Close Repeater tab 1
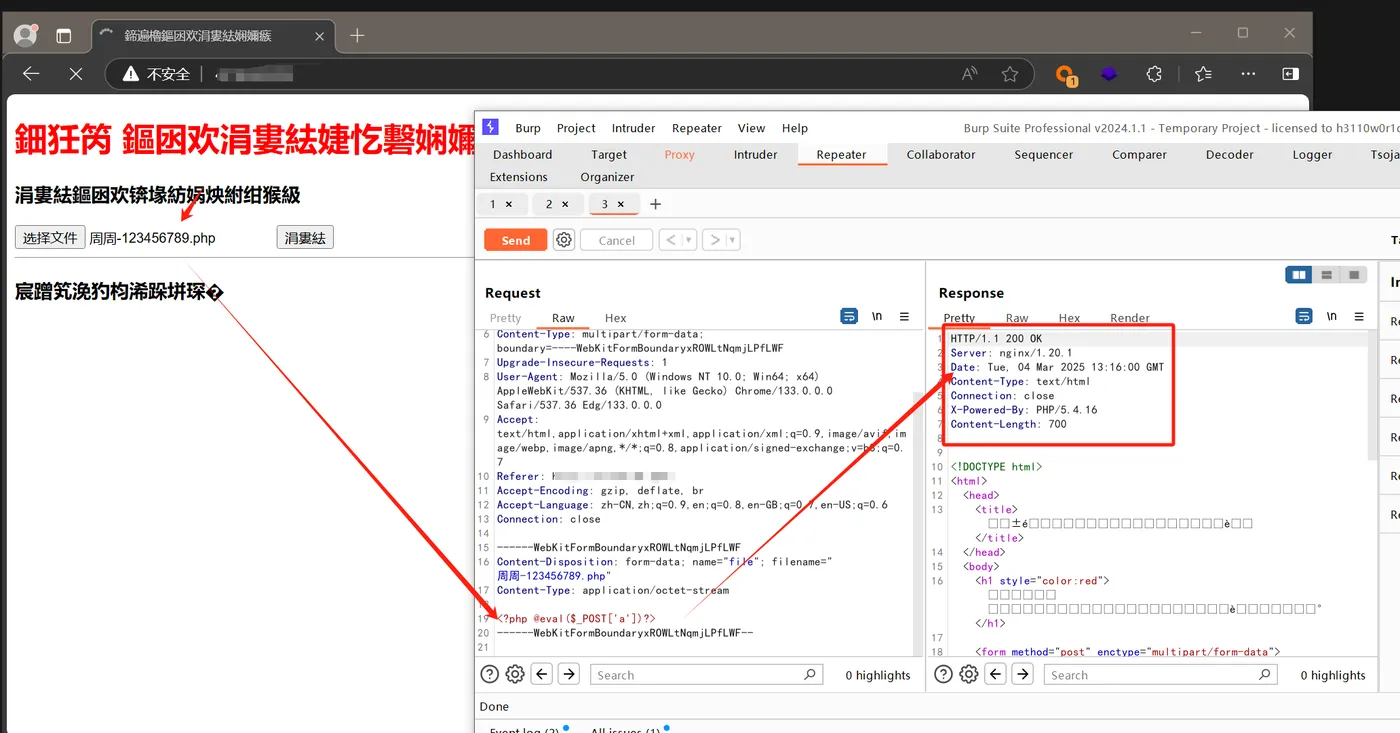 click(x=509, y=204)
